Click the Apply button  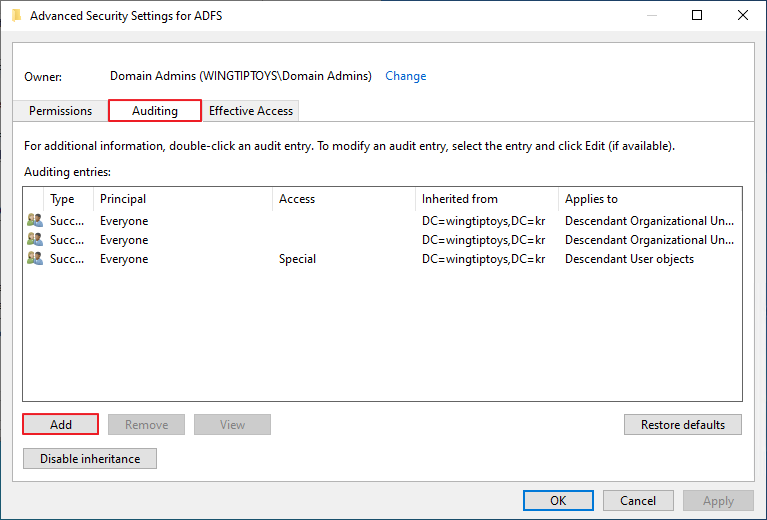click(718, 500)
